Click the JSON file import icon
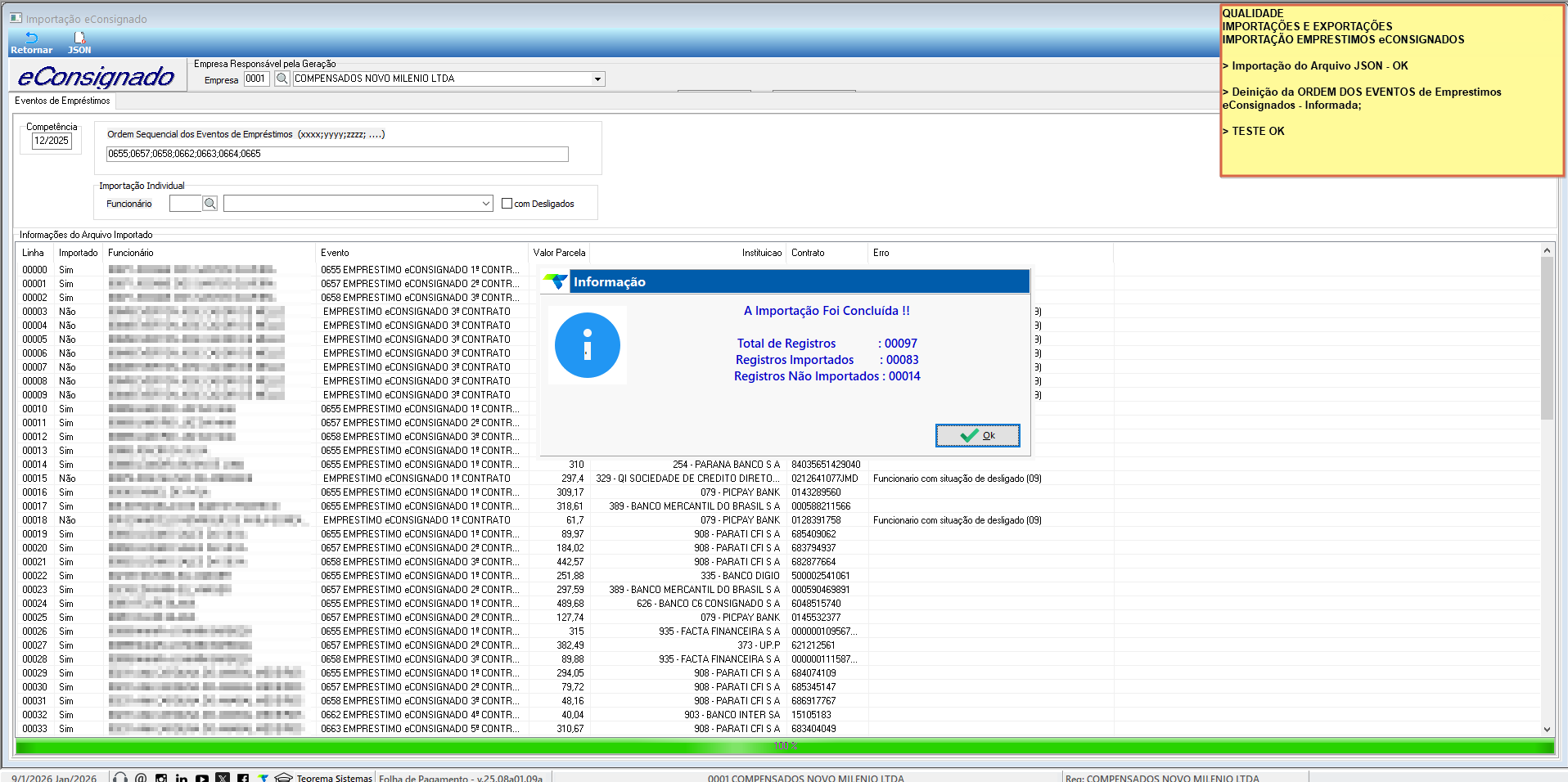The height and width of the screenshot is (782, 1568). (79, 38)
